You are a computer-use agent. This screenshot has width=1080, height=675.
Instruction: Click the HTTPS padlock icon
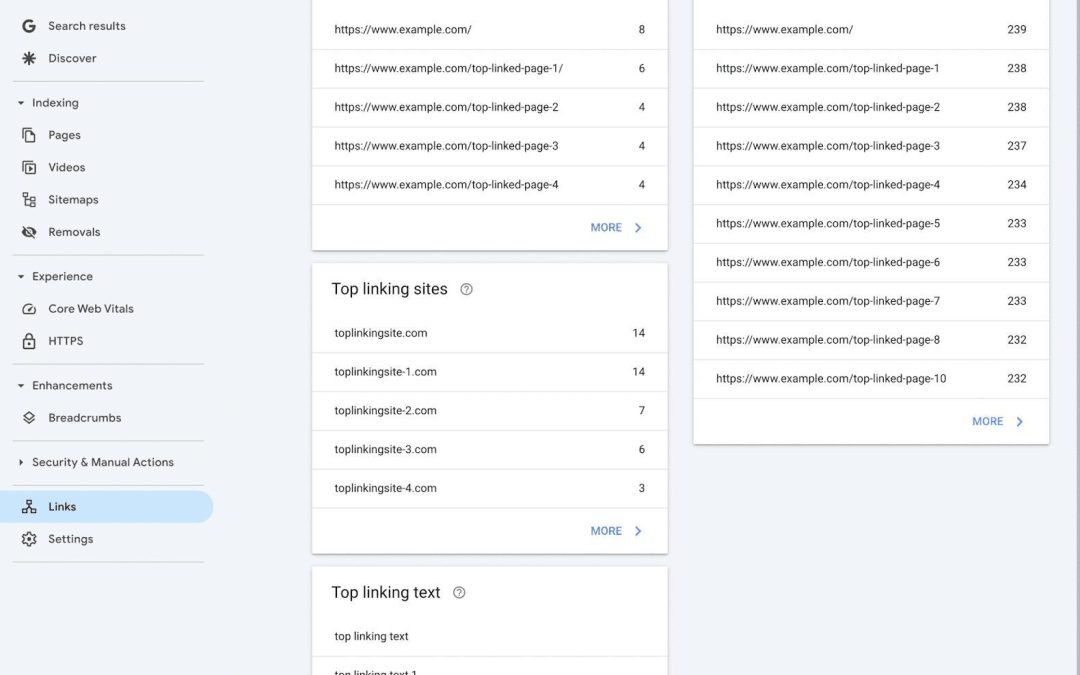29,341
